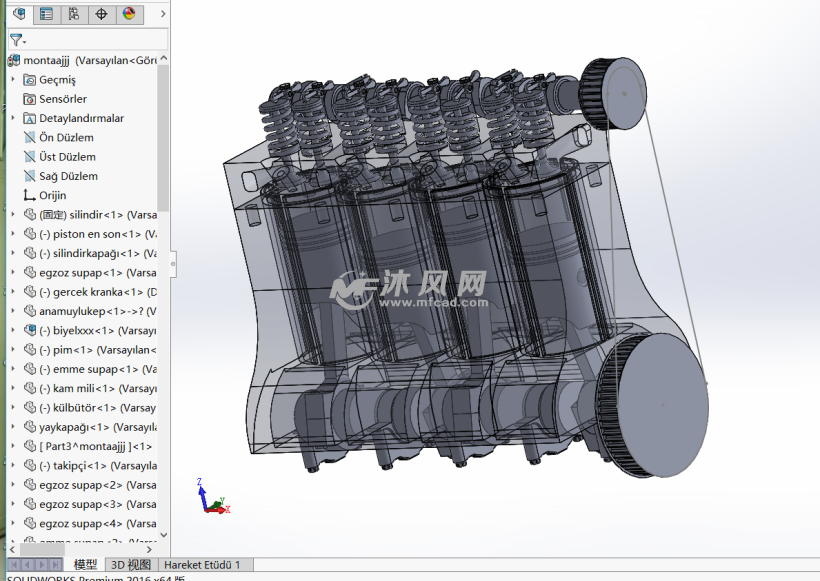This screenshot has height=581, width=820.
Task: Select the Ön Düzlem plane
Action: pos(66,138)
